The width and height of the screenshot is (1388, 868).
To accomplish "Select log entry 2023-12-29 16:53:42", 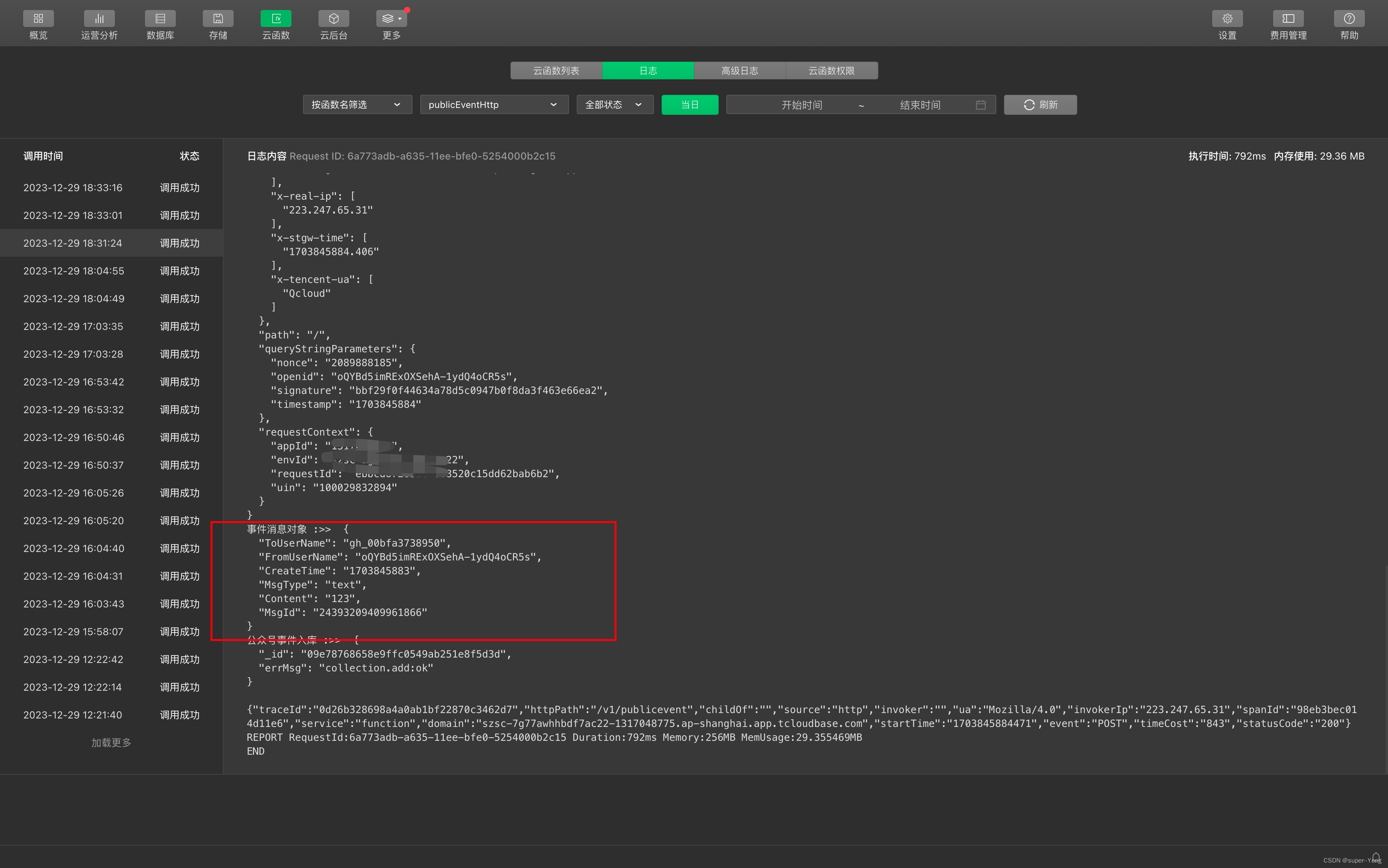I will (x=111, y=382).
